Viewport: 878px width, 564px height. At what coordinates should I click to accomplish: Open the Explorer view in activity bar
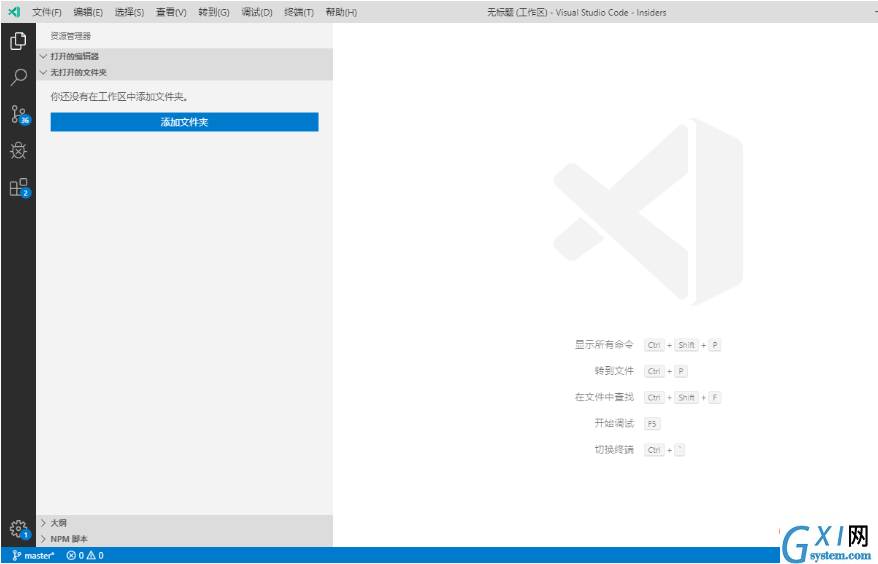pyautogui.click(x=18, y=41)
